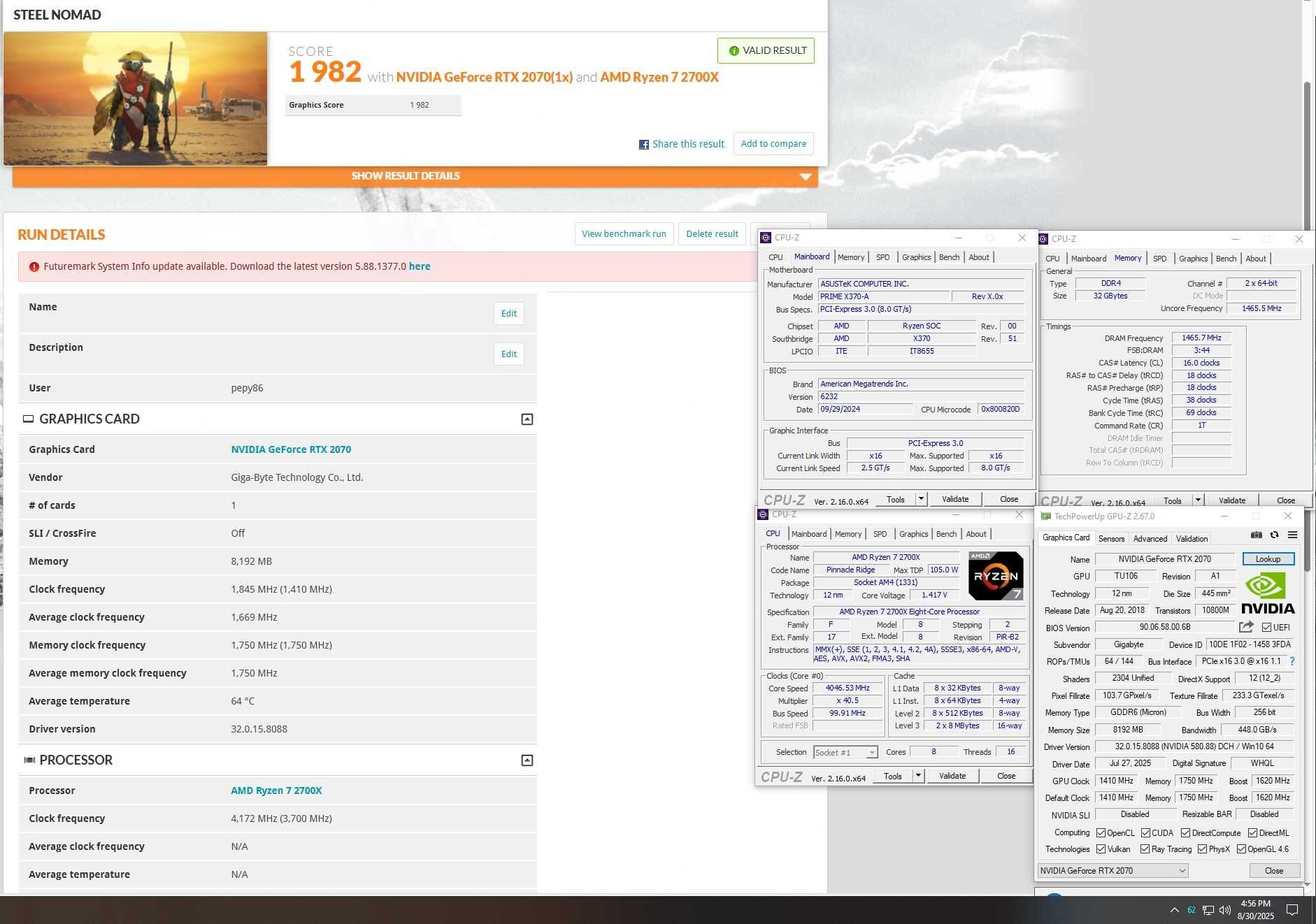
Task: Open Tools dropdown arrow in CPU-Z CPU window
Action: point(918,776)
